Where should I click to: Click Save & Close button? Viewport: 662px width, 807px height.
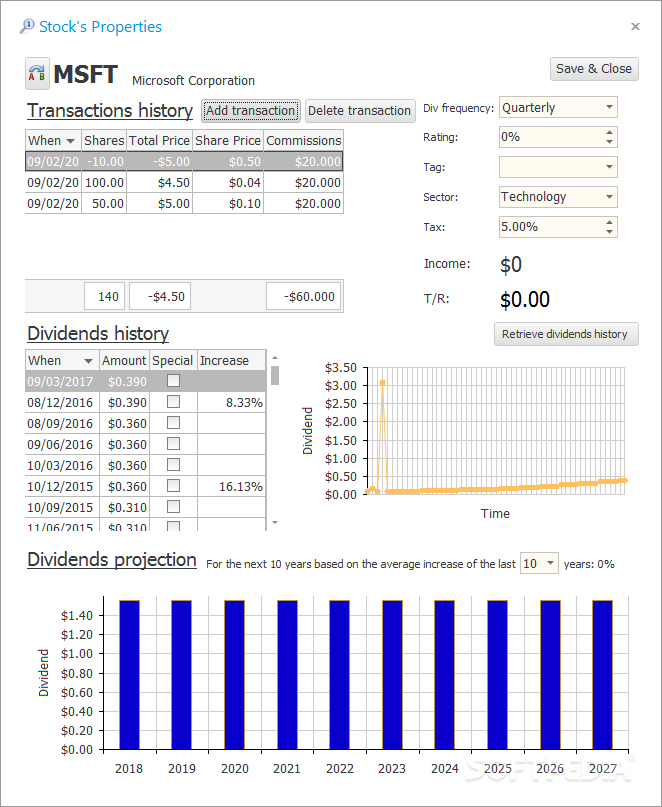(594, 69)
